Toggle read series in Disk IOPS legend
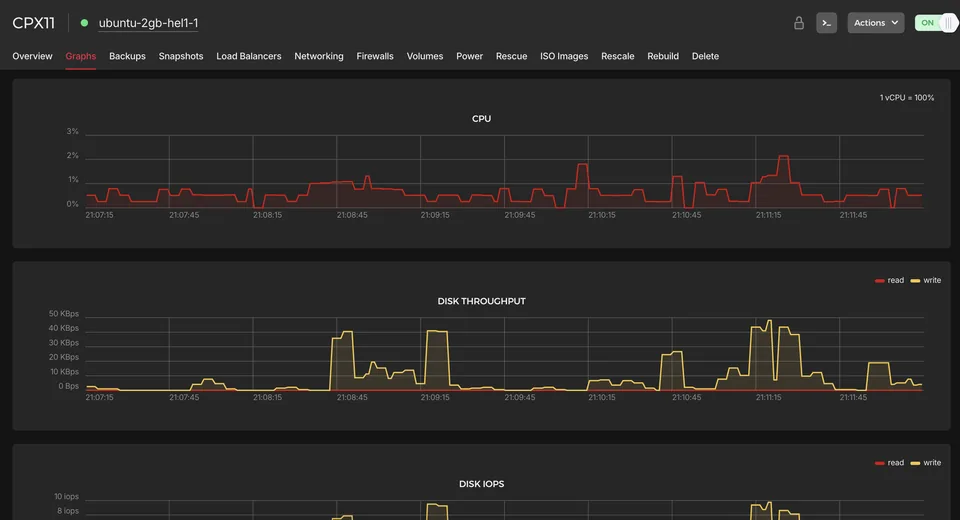 [890, 462]
